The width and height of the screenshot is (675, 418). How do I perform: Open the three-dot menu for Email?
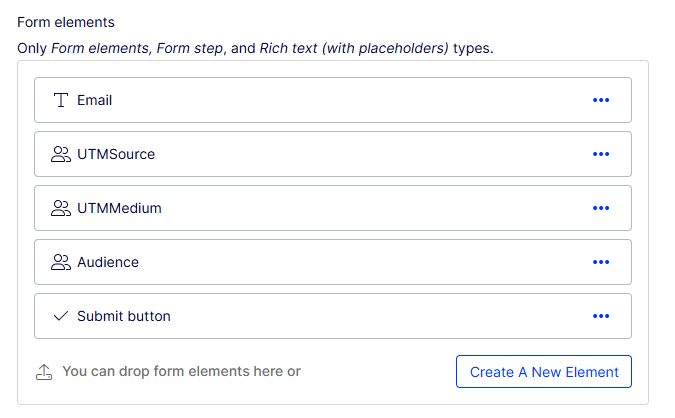pos(601,100)
